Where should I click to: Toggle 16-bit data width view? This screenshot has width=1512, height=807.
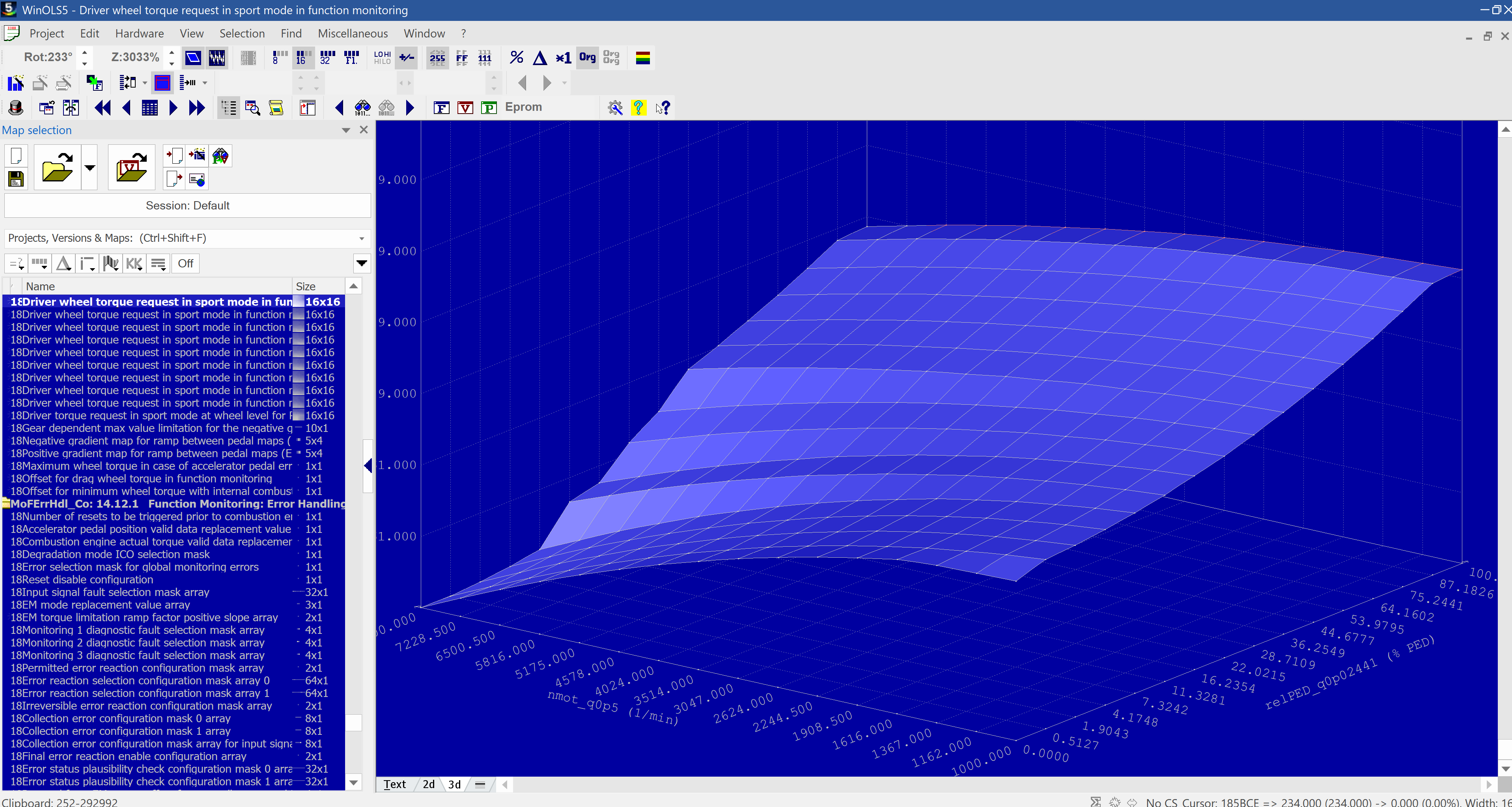pos(303,58)
